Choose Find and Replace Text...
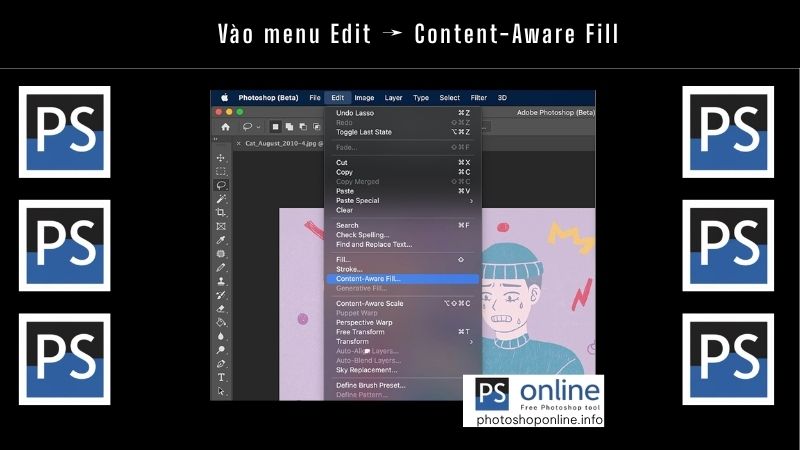Viewport: 800px width, 450px height. pyautogui.click(x=403, y=245)
